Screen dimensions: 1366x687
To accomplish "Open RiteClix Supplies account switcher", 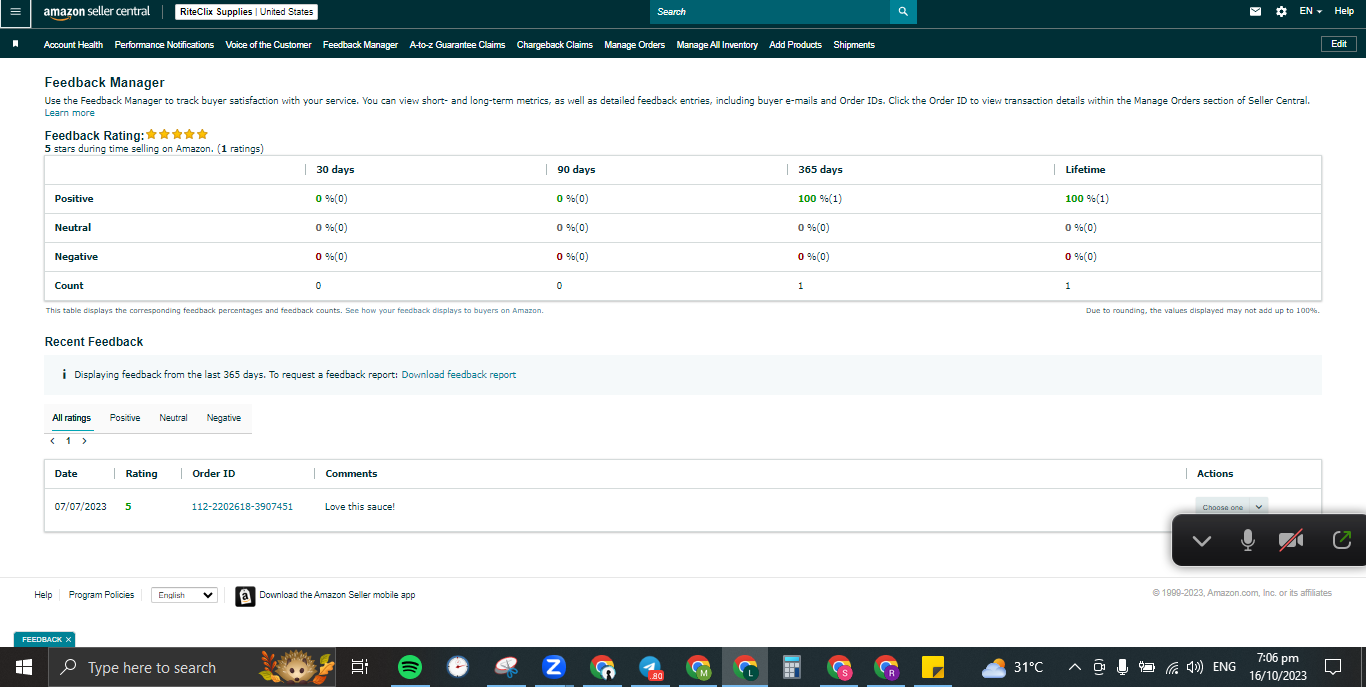I will pyautogui.click(x=247, y=12).
